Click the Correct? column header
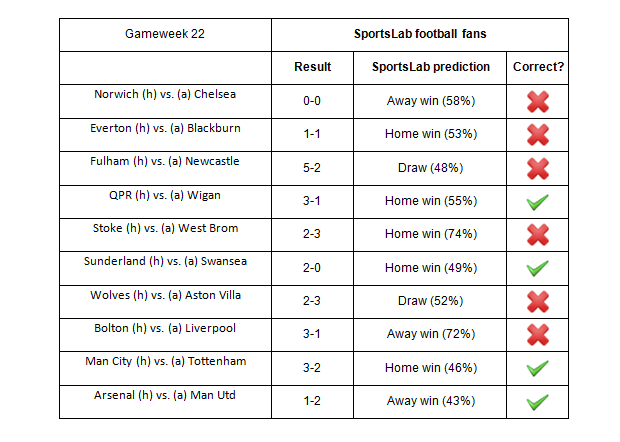The image size is (620, 442). (537, 67)
